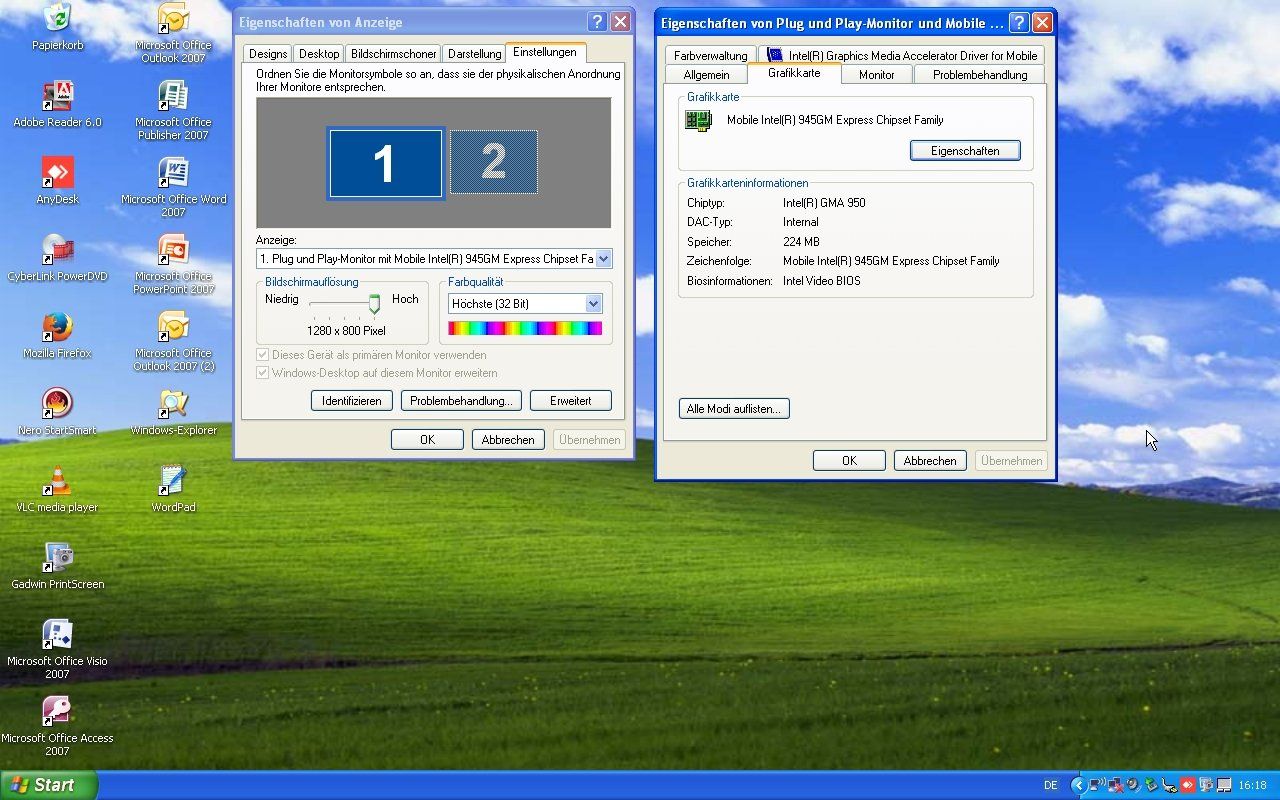Toggle 'Windows-Desktop auf diesem Monitor erweitern'
This screenshot has width=1280, height=800.
tap(377, 373)
